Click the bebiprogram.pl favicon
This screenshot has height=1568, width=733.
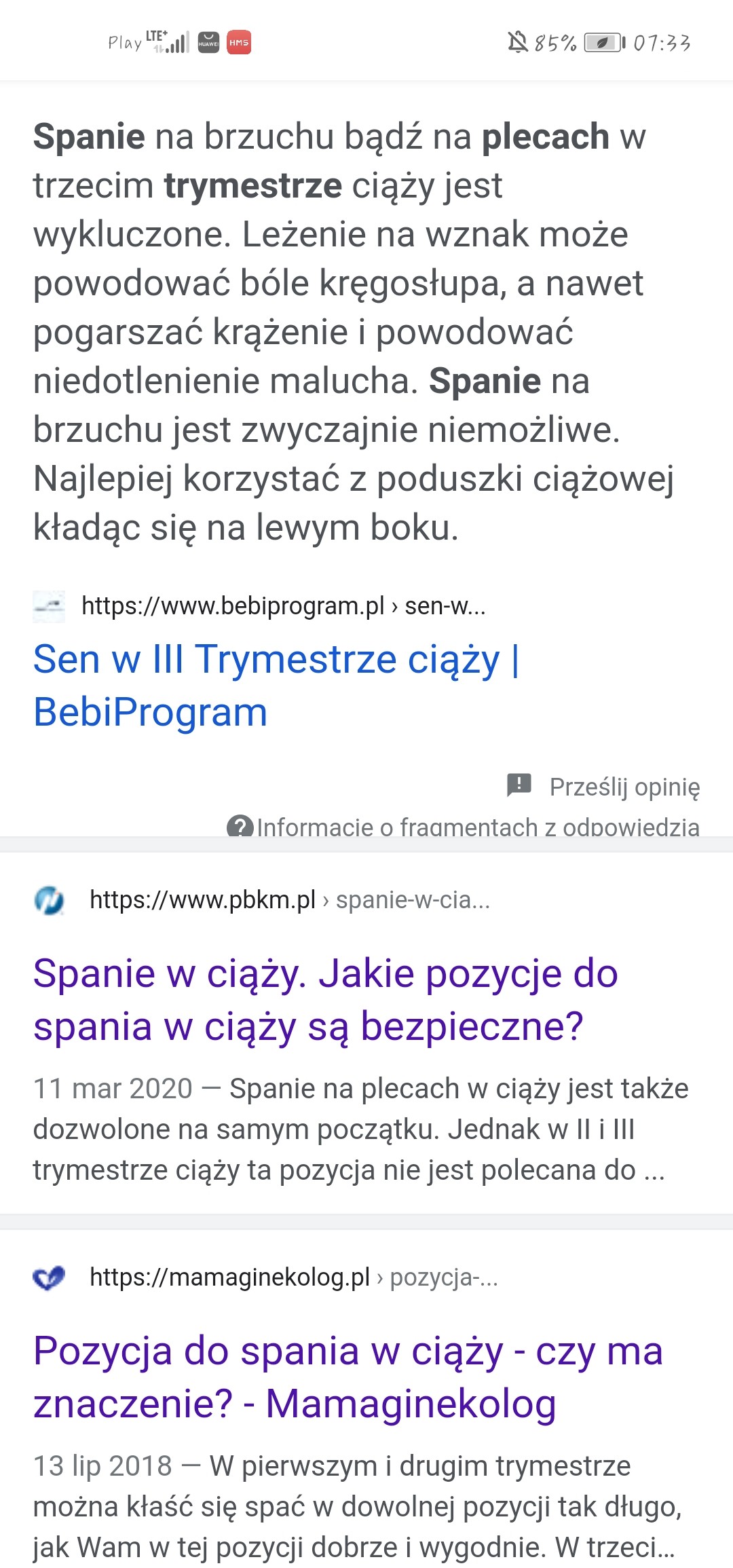(x=49, y=606)
